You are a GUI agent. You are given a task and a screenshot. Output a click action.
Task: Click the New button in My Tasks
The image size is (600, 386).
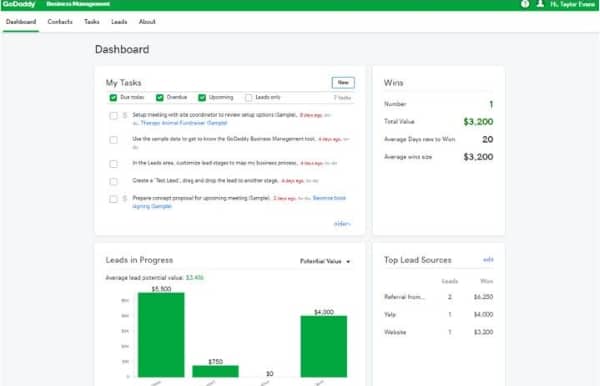(x=343, y=83)
